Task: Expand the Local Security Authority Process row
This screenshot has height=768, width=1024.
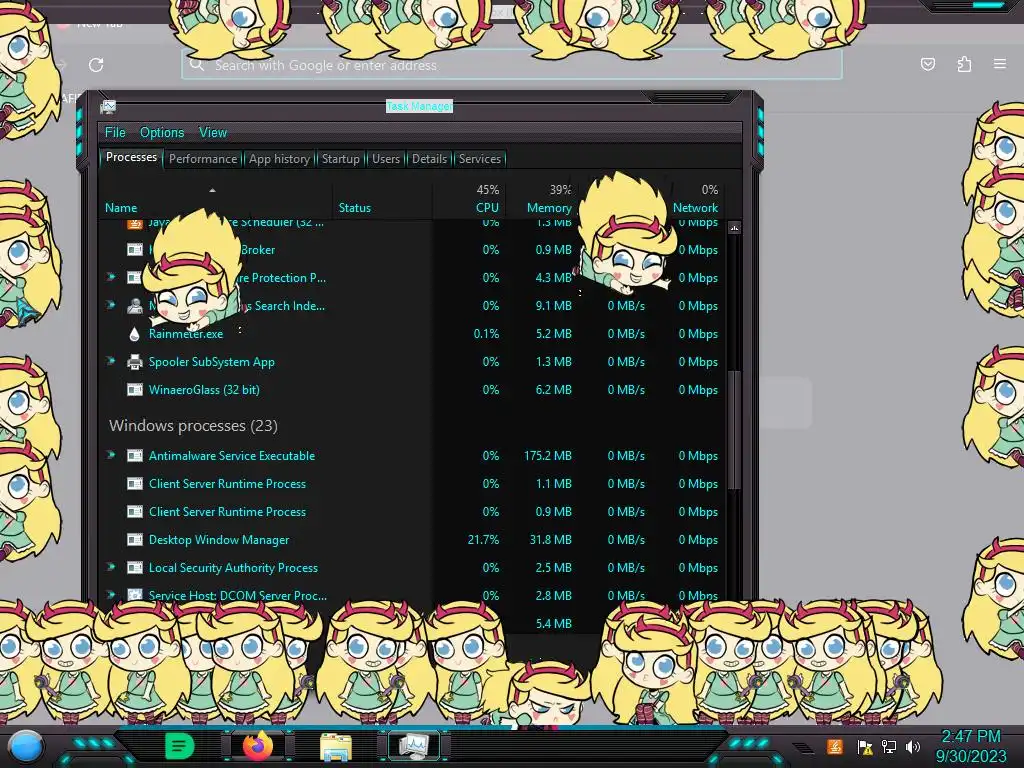Action: (x=111, y=567)
